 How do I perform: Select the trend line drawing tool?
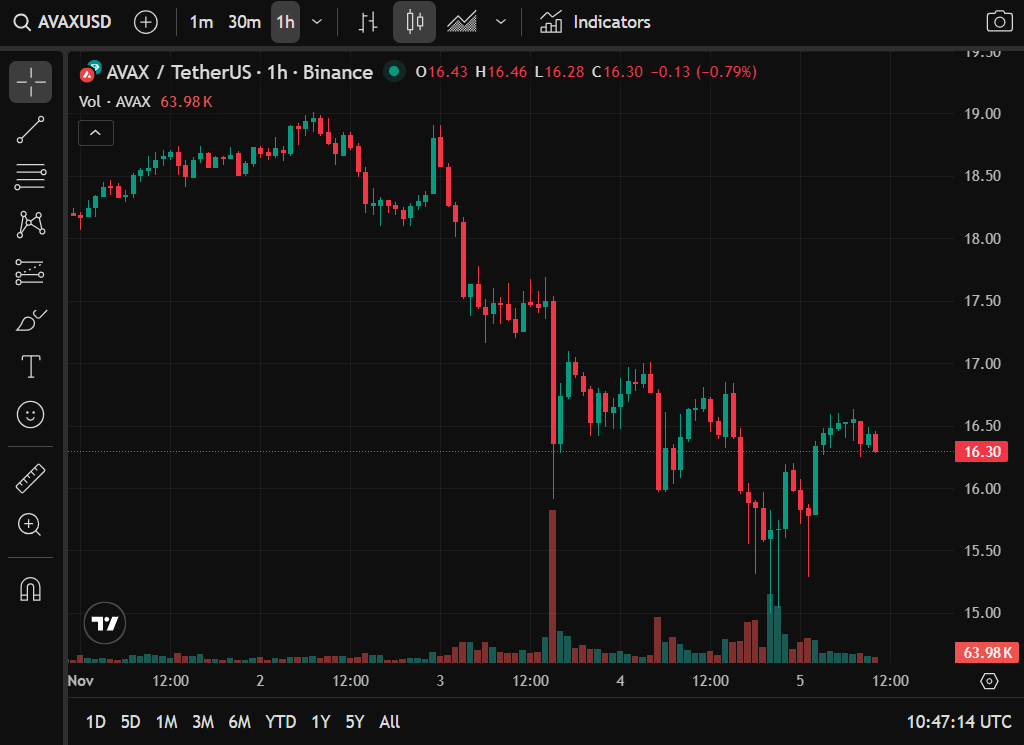[x=30, y=130]
